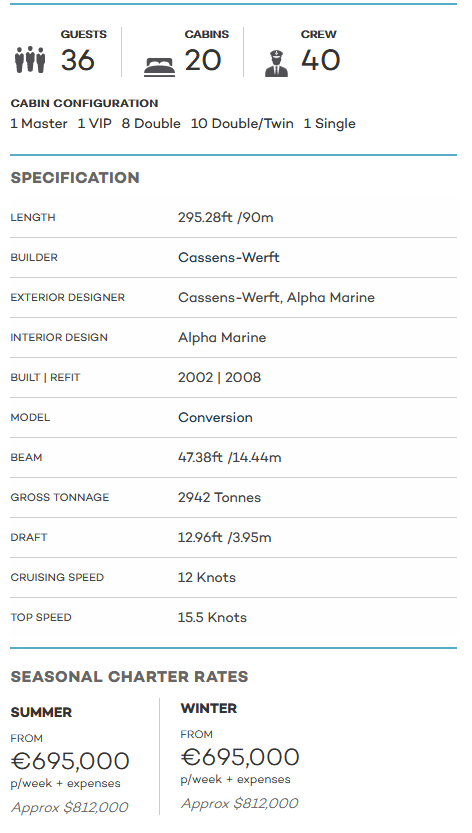This screenshot has width=472, height=833.
Task: Click the guest count 36
Action: pos(78,60)
